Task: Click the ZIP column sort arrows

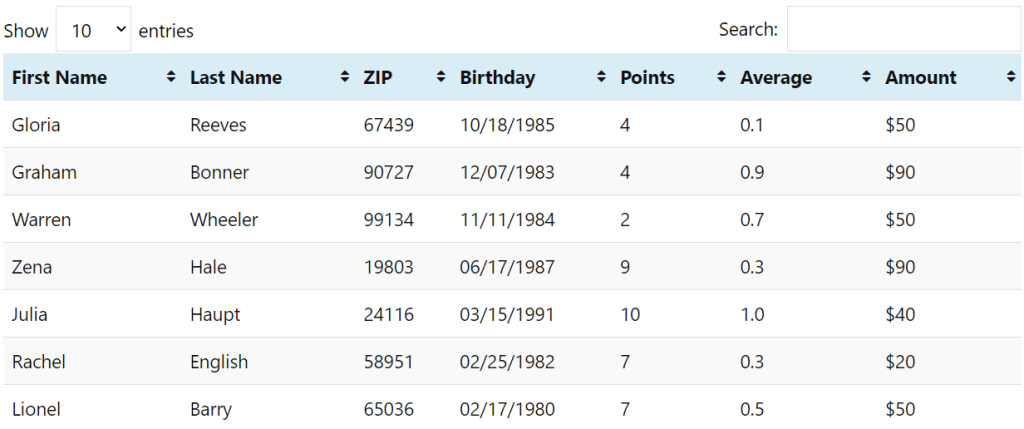Action: coord(441,77)
